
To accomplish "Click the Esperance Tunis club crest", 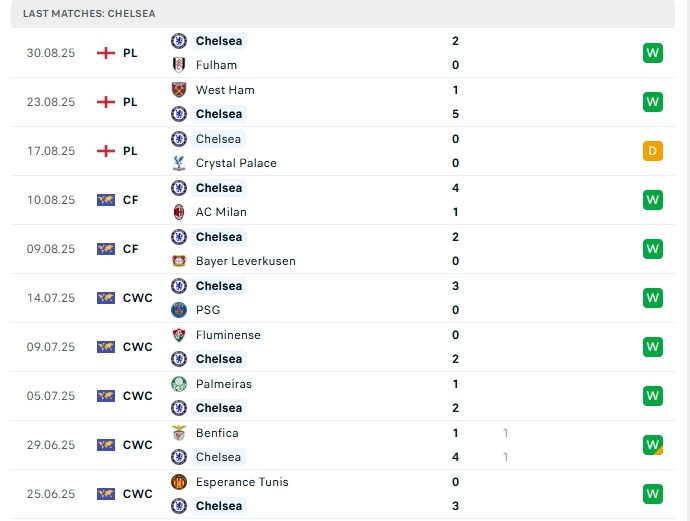I will 179,482.
